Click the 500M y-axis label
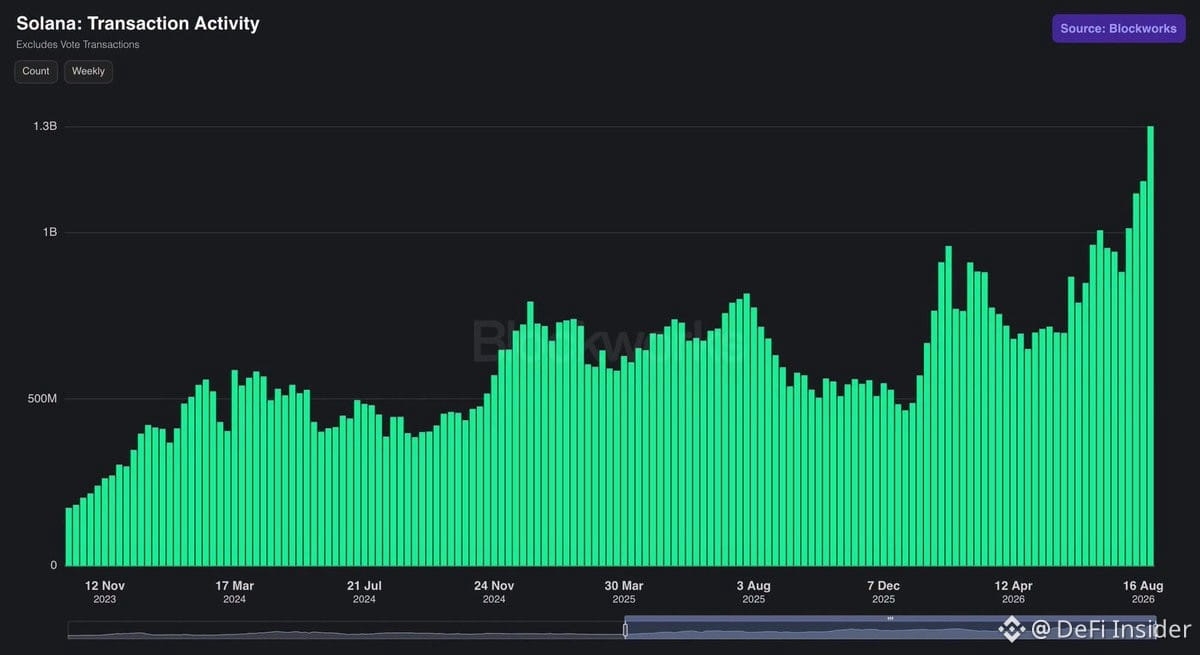Image resolution: width=1200 pixels, height=655 pixels. coord(42,399)
